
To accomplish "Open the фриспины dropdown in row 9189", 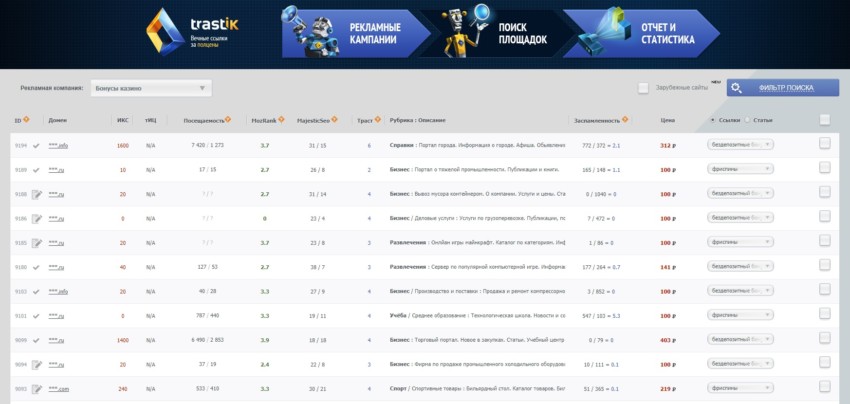I will tap(740, 169).
